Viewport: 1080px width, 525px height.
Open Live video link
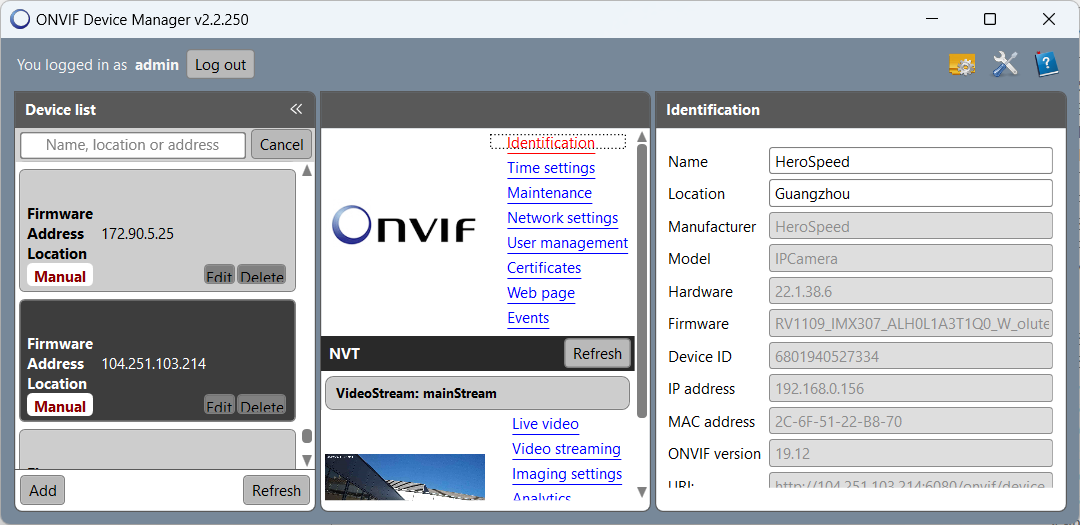click(x=545, y=424)
